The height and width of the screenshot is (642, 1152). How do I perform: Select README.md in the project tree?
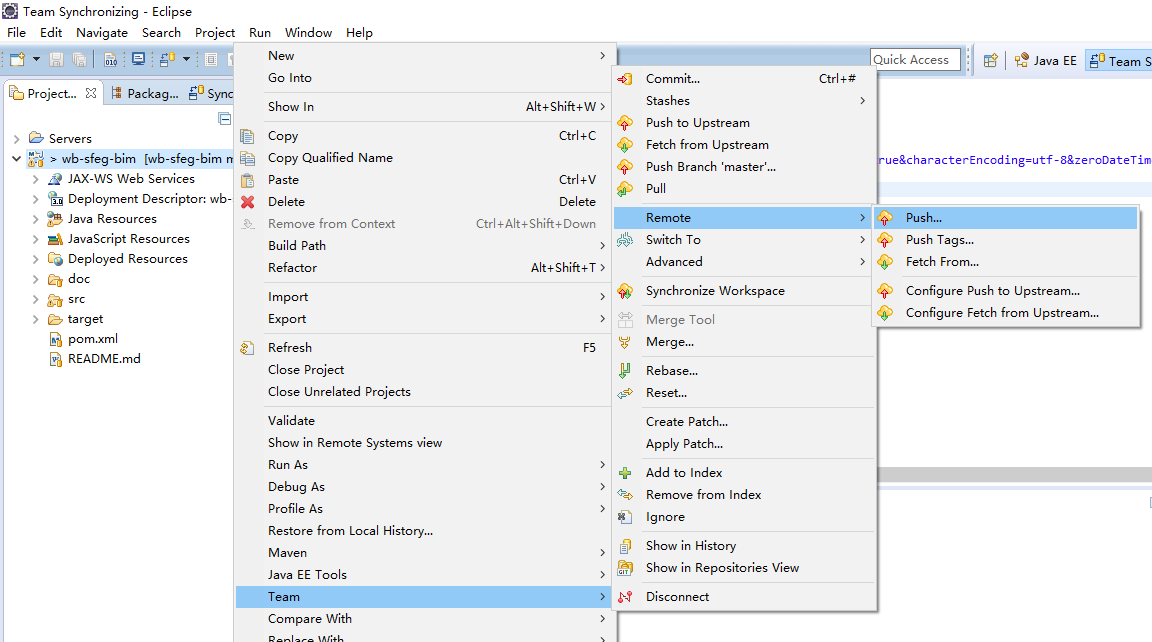click(104, 359)
